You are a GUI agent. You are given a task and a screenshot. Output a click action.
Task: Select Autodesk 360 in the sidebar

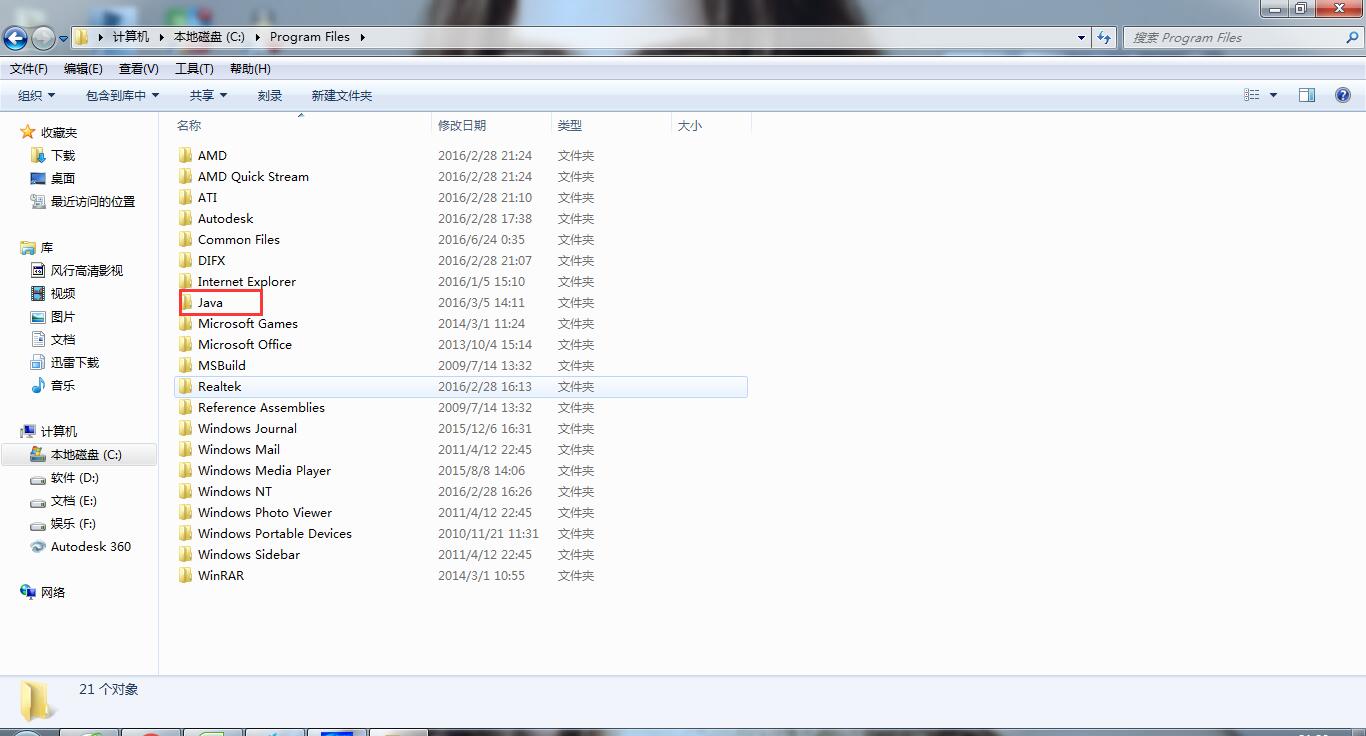(90, 546)
